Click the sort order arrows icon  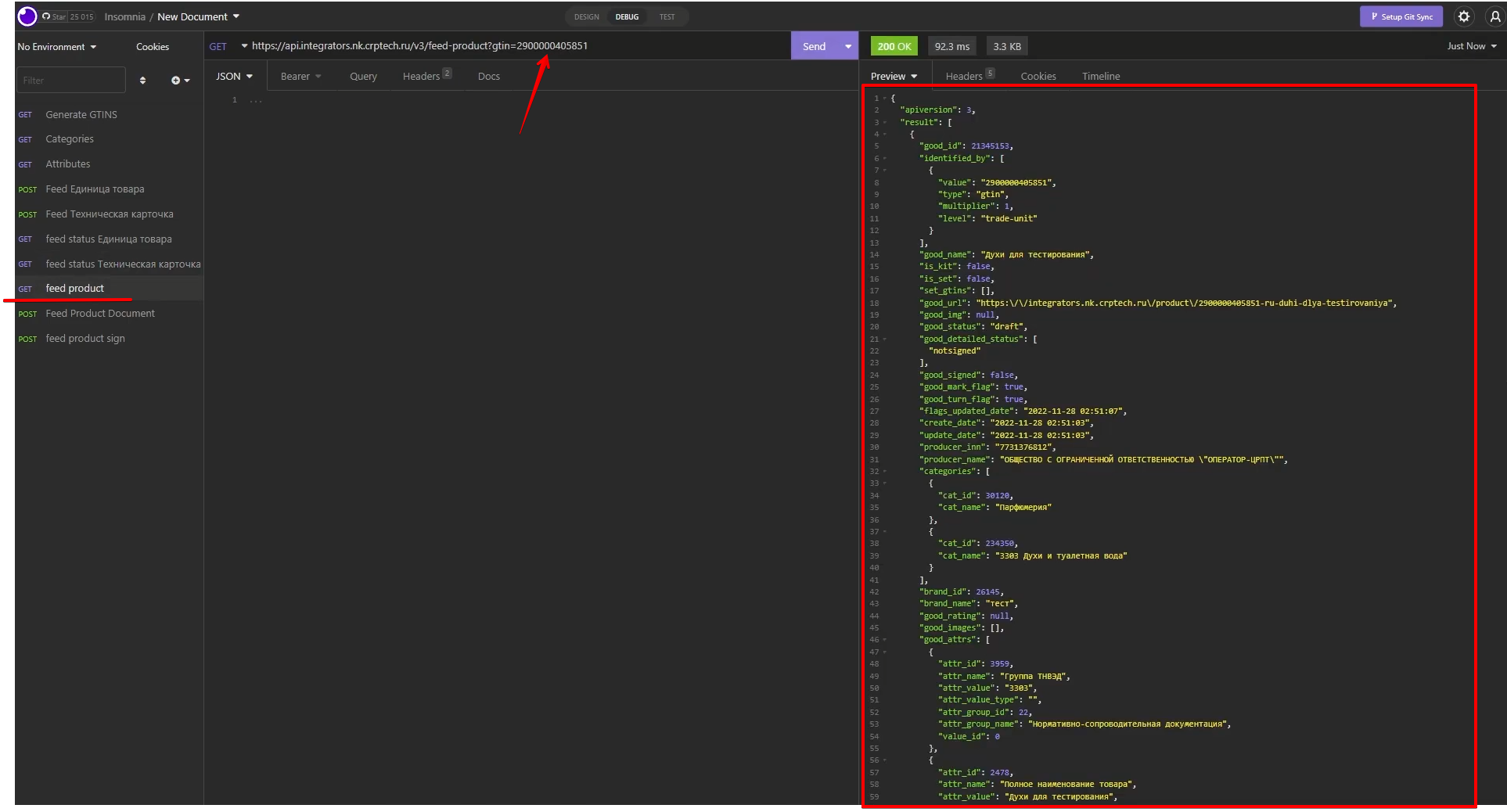point(142,80)
